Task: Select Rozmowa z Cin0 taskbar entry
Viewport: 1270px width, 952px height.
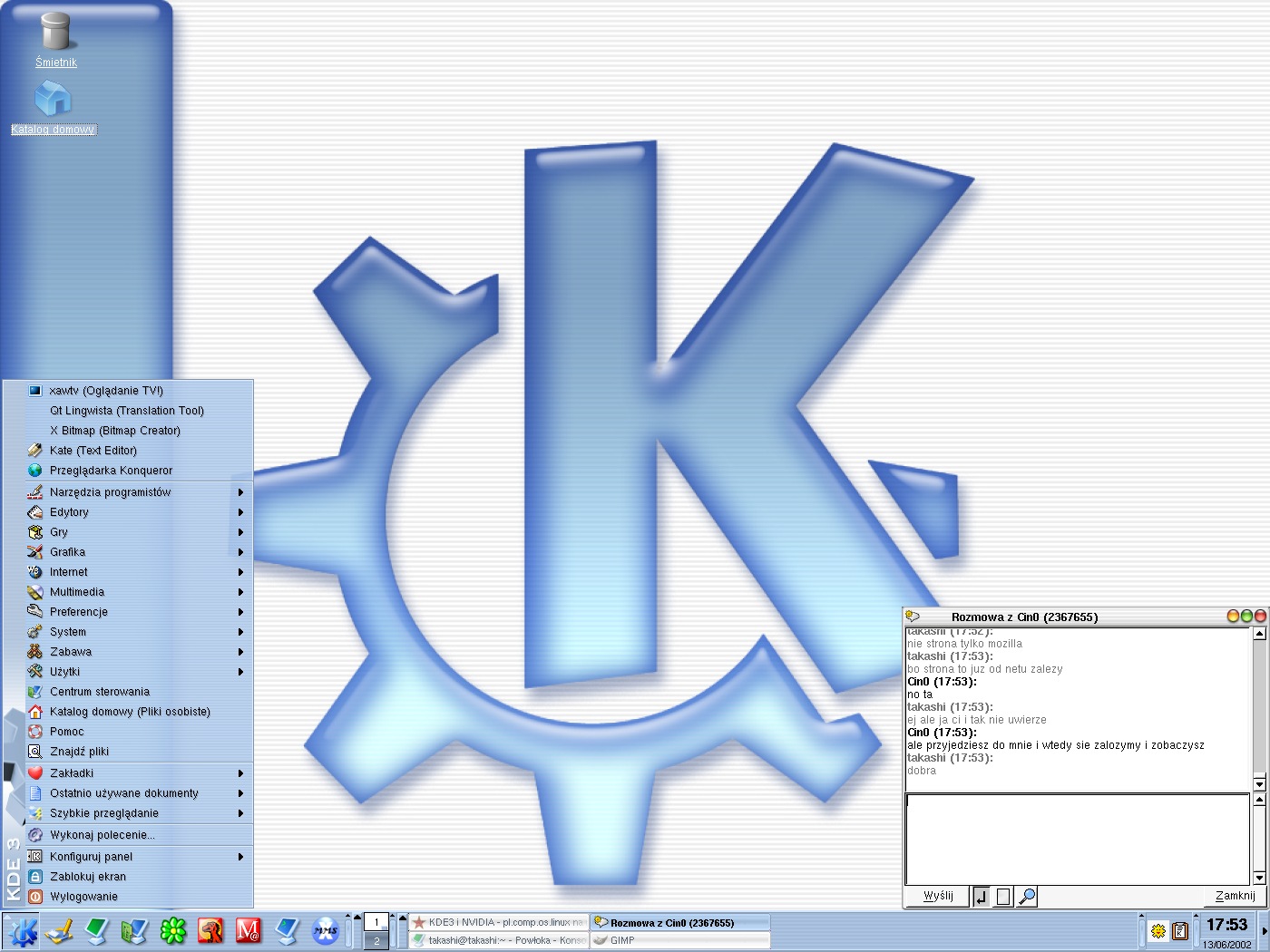Action: [x=680, y=922]
